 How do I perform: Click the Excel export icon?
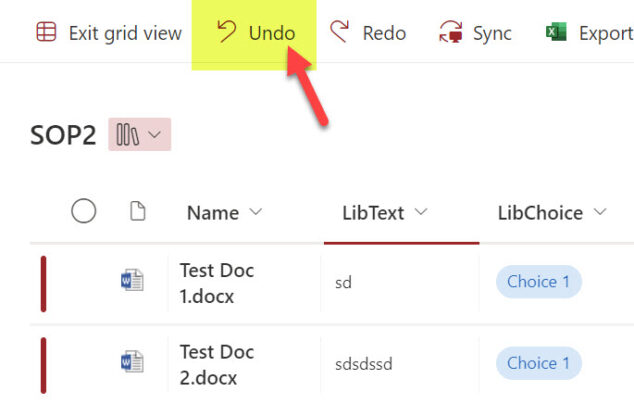click(556, 32)
